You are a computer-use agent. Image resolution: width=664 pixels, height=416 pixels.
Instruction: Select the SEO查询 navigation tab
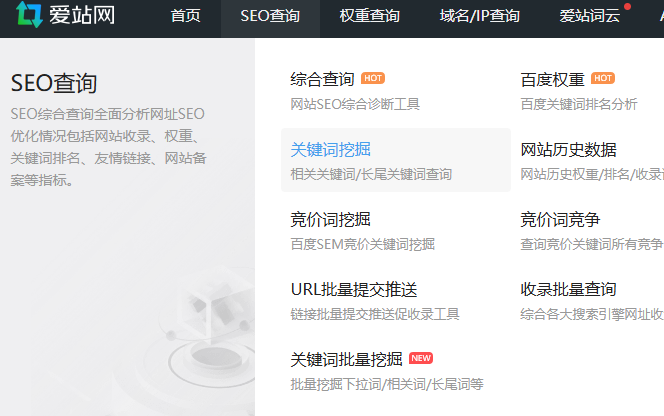pyautogui.click(x=270, y=16)
